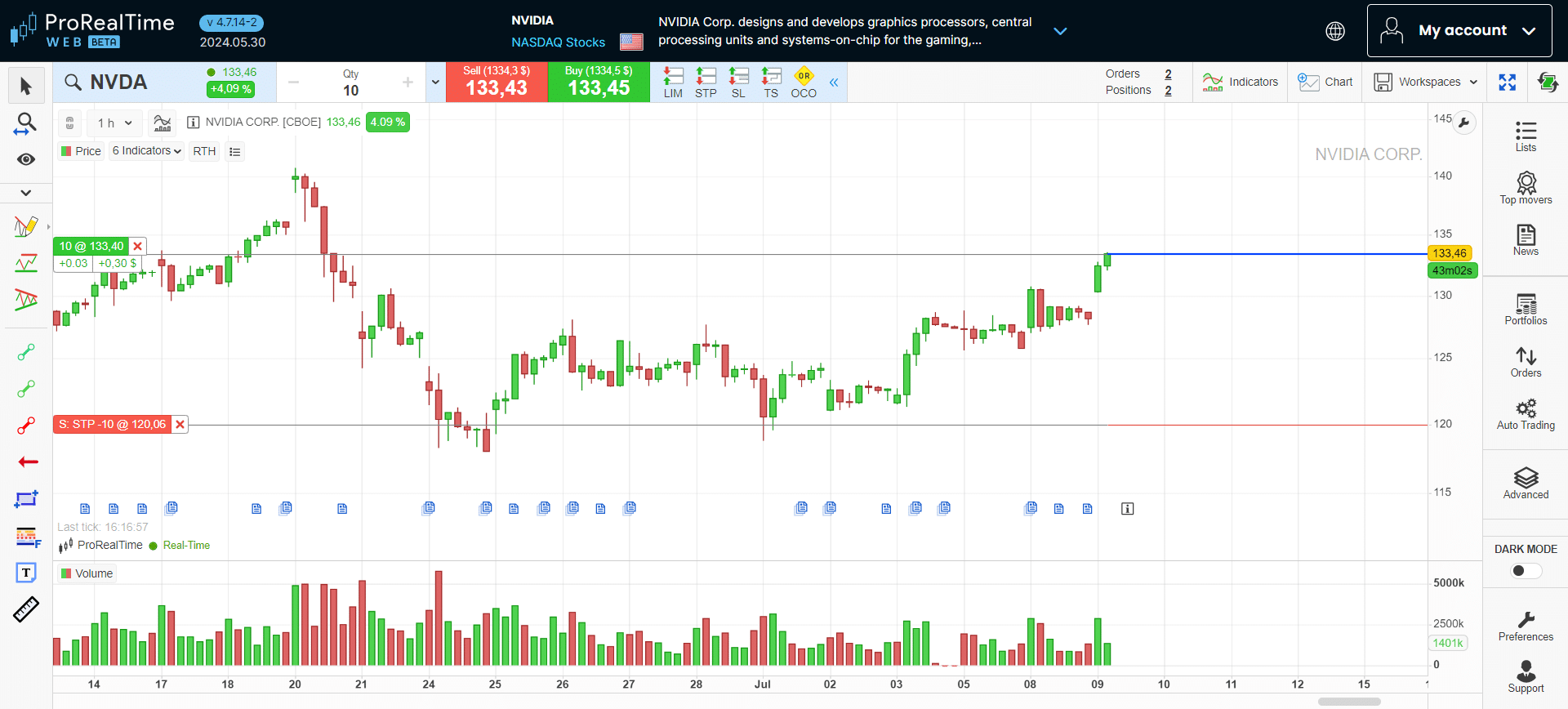Open the Price settings button
The height and width of the screenshot is (709, 1568).
click(81, 151)
